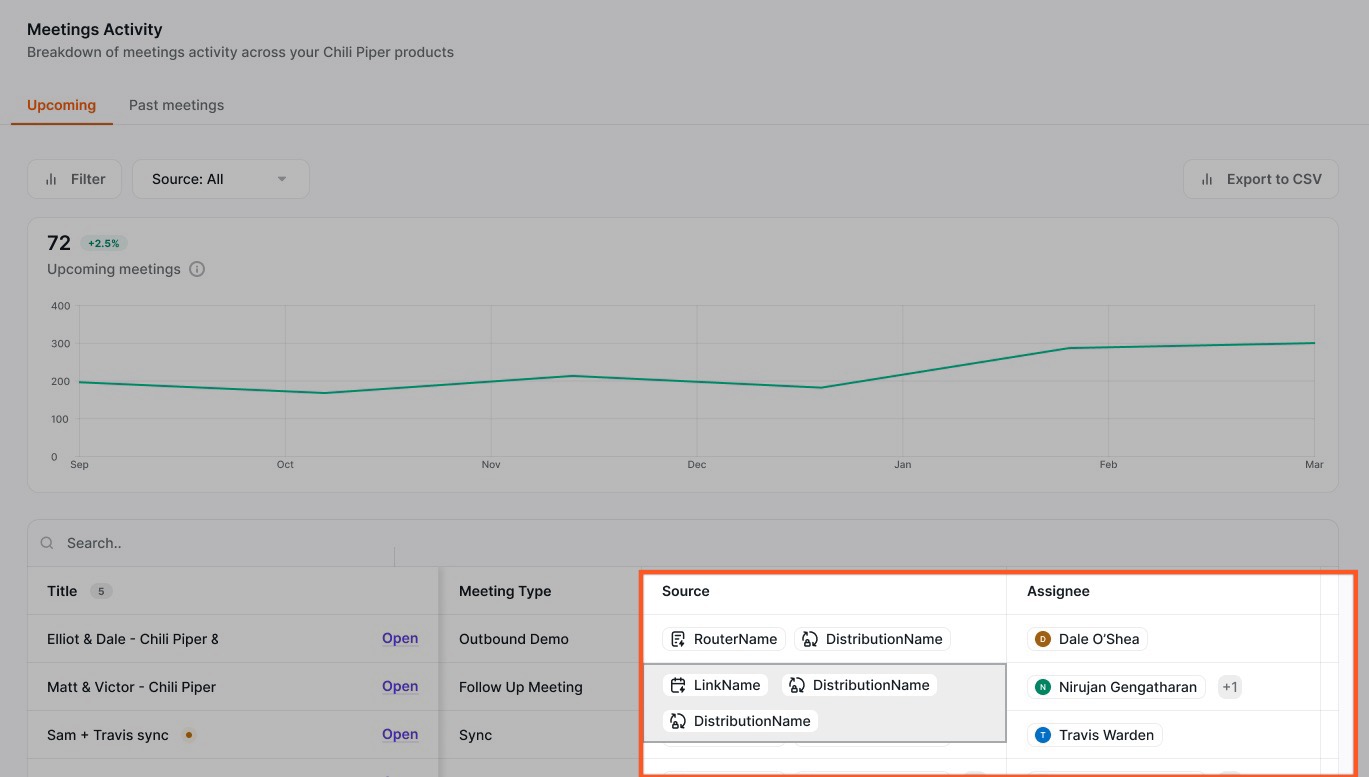Click the orange status dot on Sam + Travis sync

click(x=188, y=735)
